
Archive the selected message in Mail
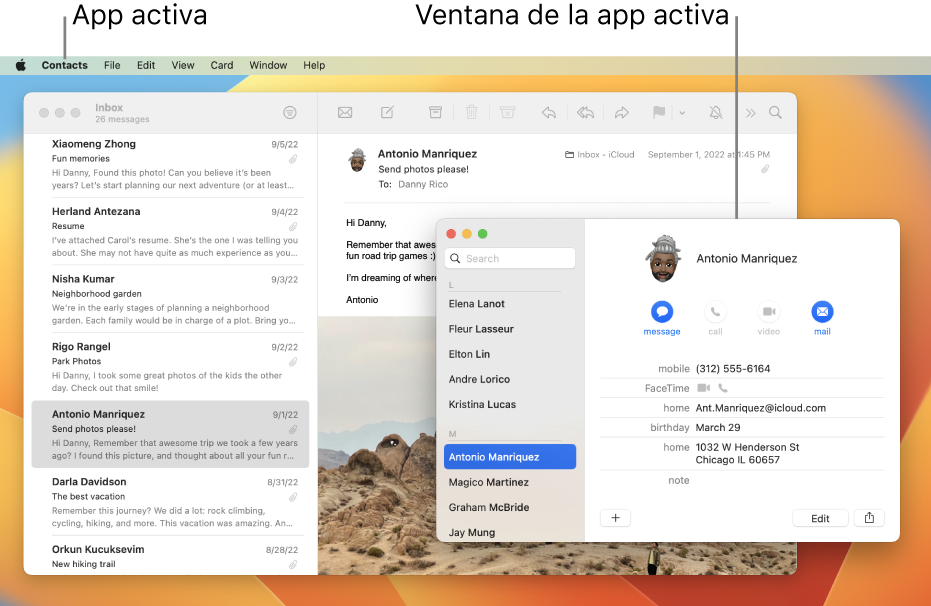click(435, 112)
